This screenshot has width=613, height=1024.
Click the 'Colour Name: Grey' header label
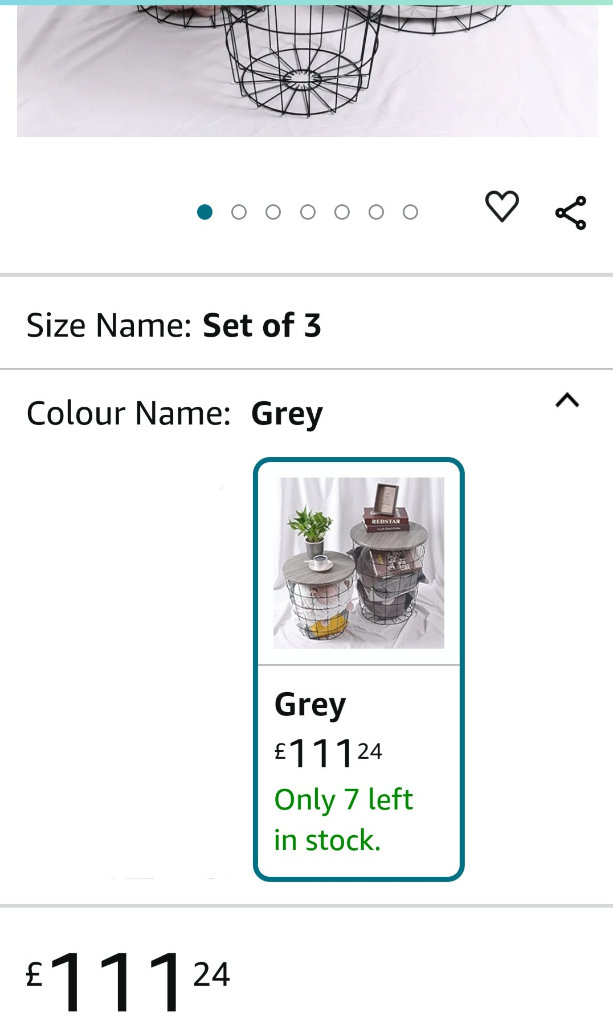coord(128,414)
